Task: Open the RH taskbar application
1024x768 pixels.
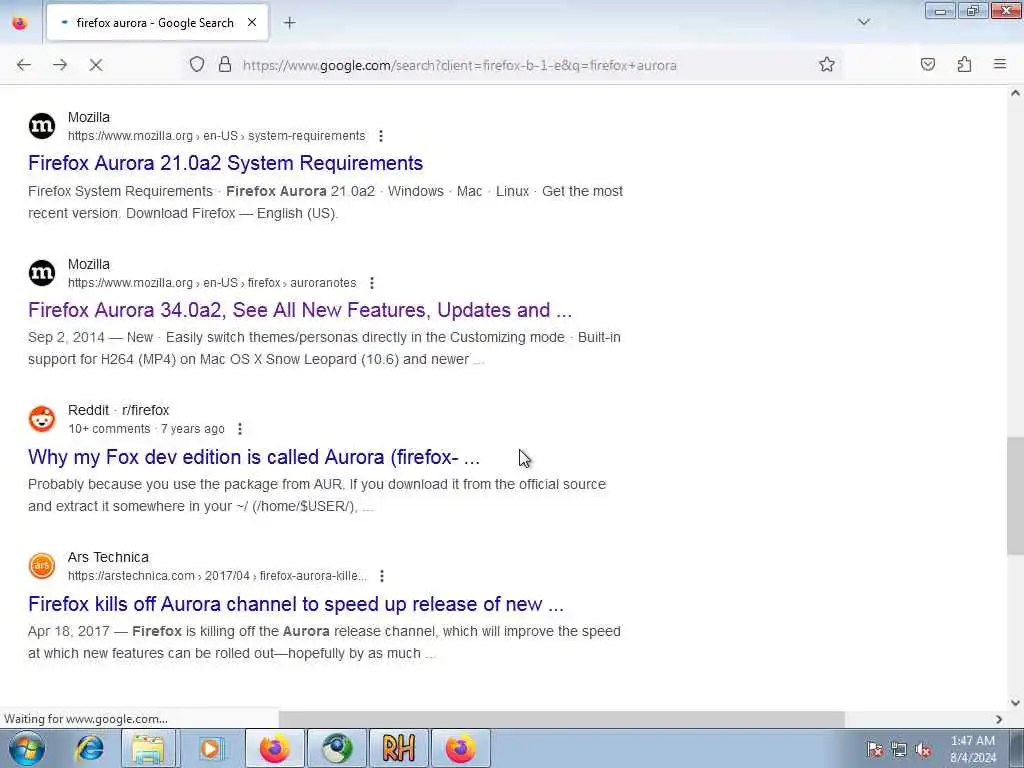Action: click(398, 748)
